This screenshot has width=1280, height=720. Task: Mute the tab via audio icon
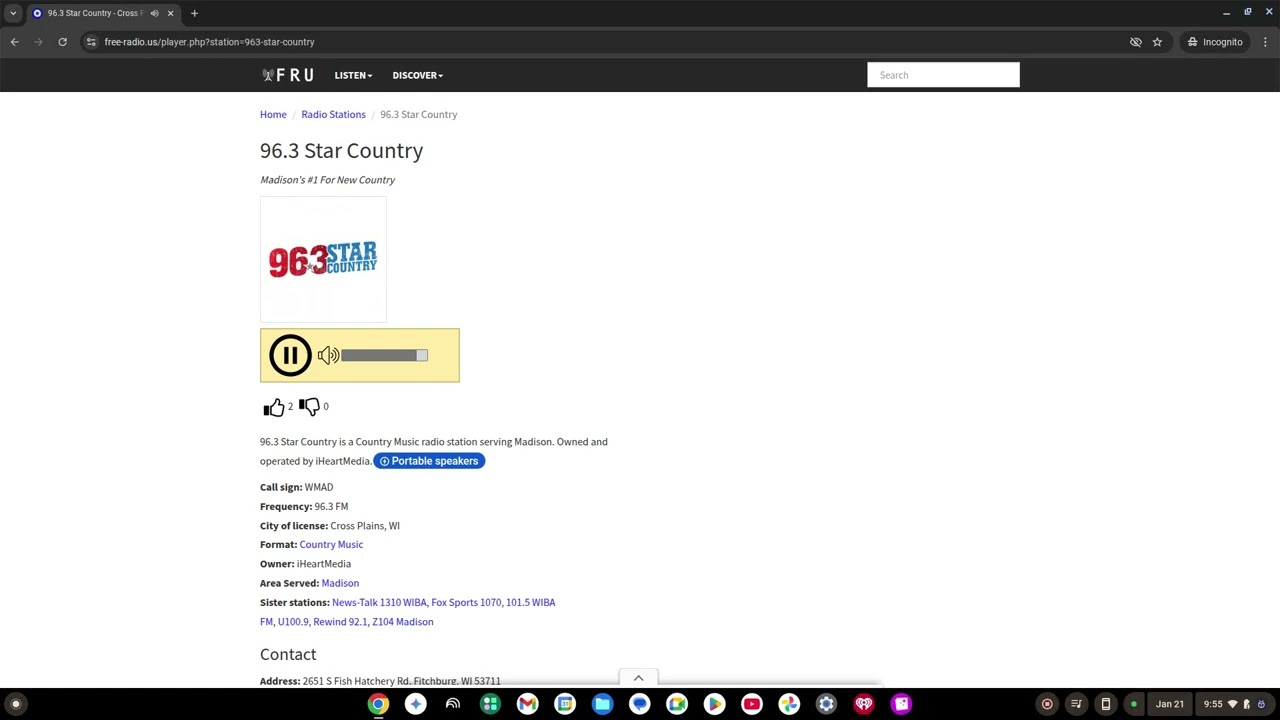click(x=154, y=13)
